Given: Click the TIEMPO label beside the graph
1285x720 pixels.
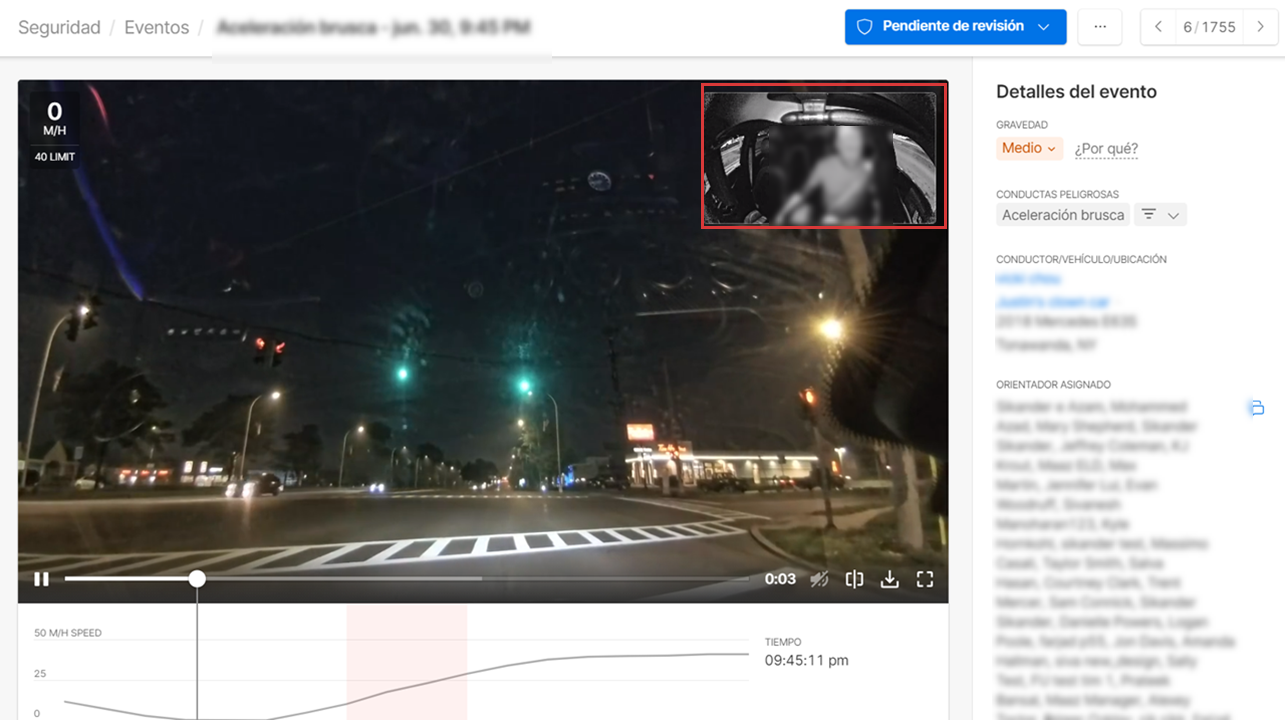Looking at the screenshot, I should coord(783,642).
